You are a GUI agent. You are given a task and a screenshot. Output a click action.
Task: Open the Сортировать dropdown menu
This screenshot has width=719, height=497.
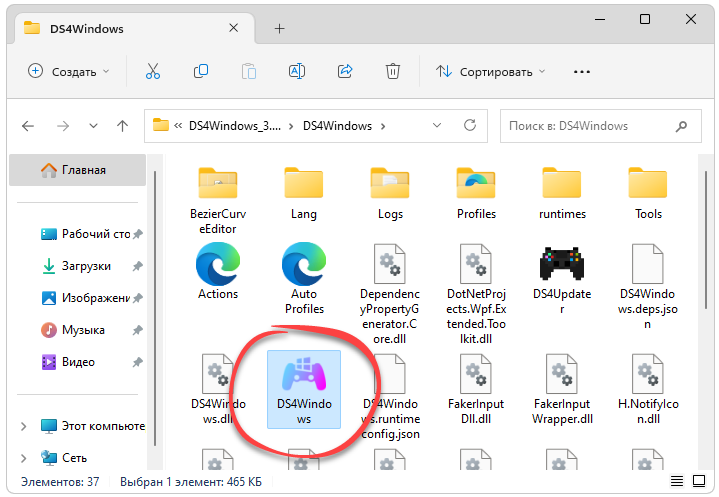[490, 72]
